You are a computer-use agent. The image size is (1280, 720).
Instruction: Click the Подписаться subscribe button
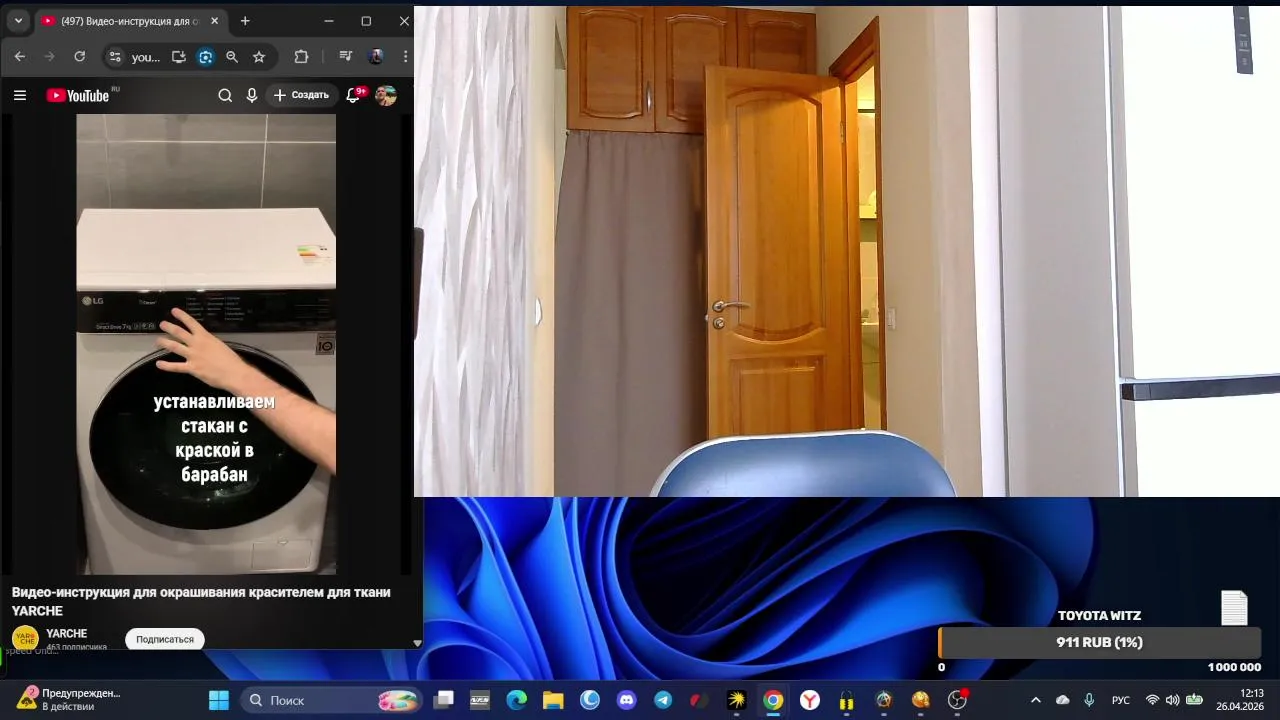(165, 639)
